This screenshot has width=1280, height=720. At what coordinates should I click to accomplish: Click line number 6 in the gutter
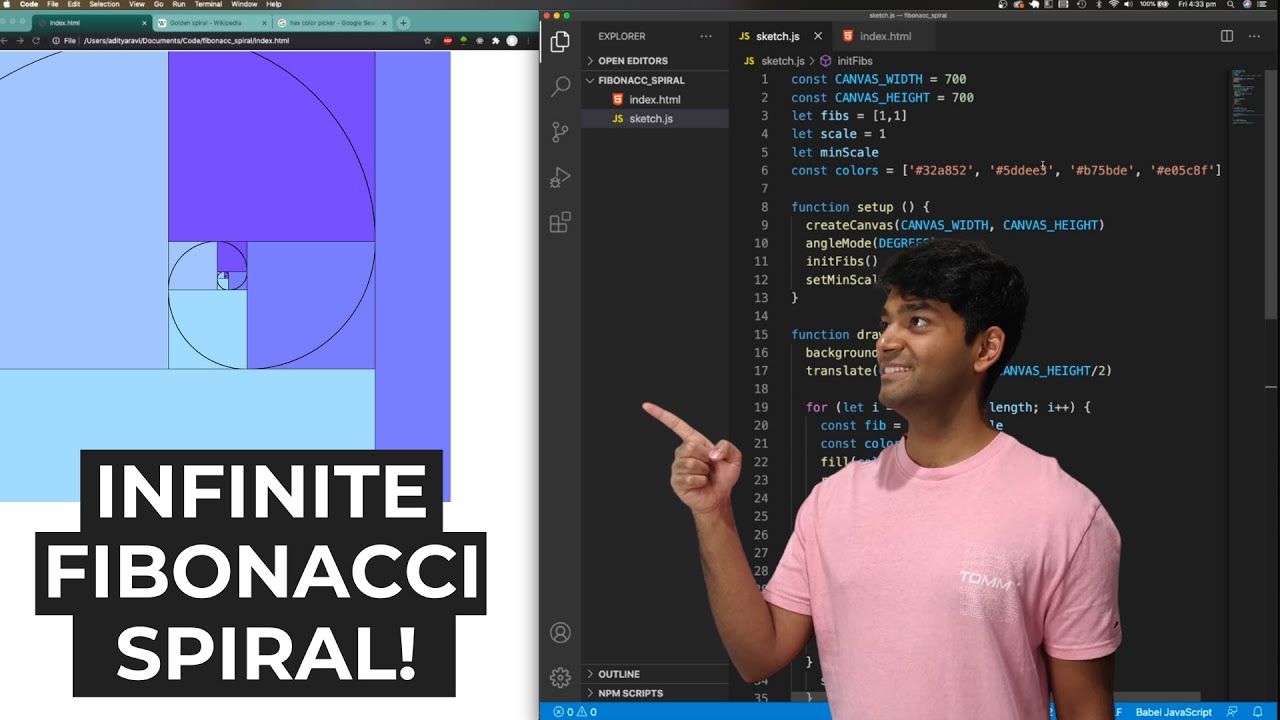(765, 171)
